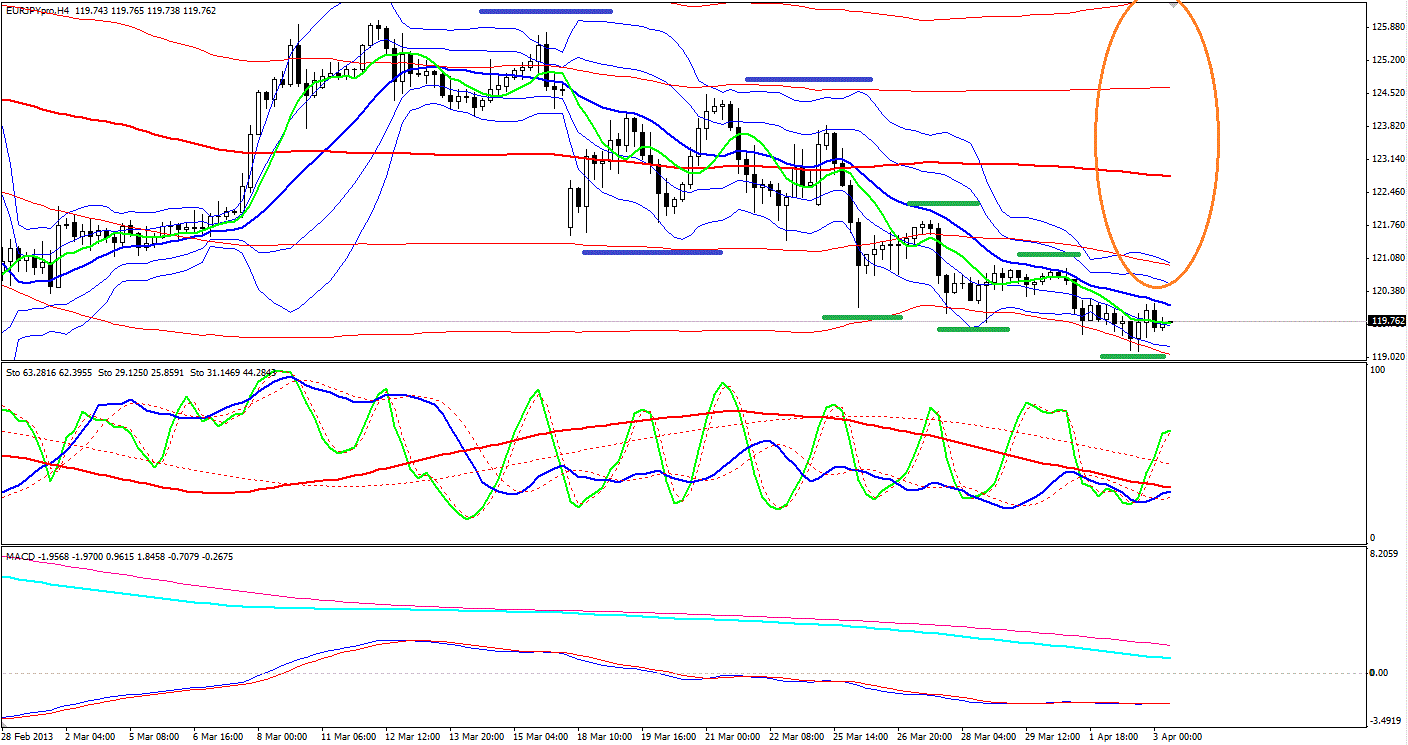This screenshot has height=745, width=1408.
Task: Click the 15 Mar 04:00 time label
Action: [x=540, y=737]
